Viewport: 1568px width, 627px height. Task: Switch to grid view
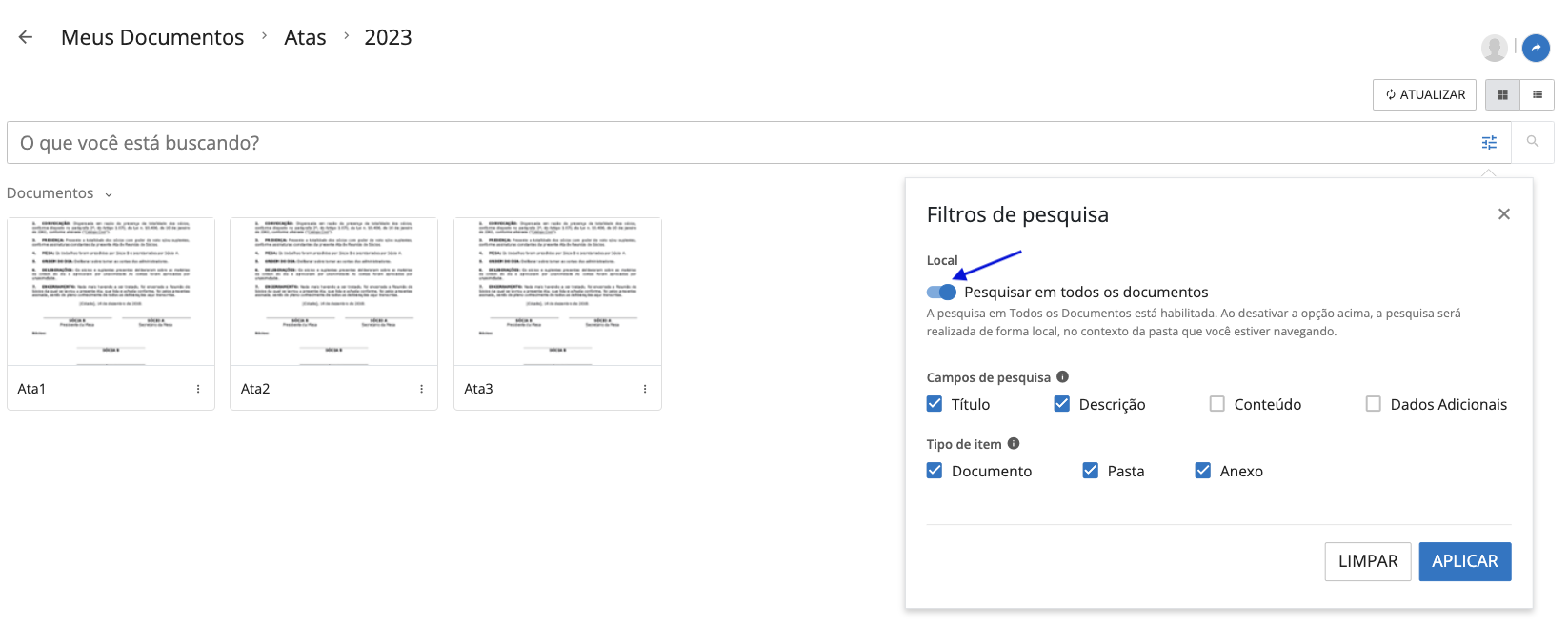coord(1502,95)
